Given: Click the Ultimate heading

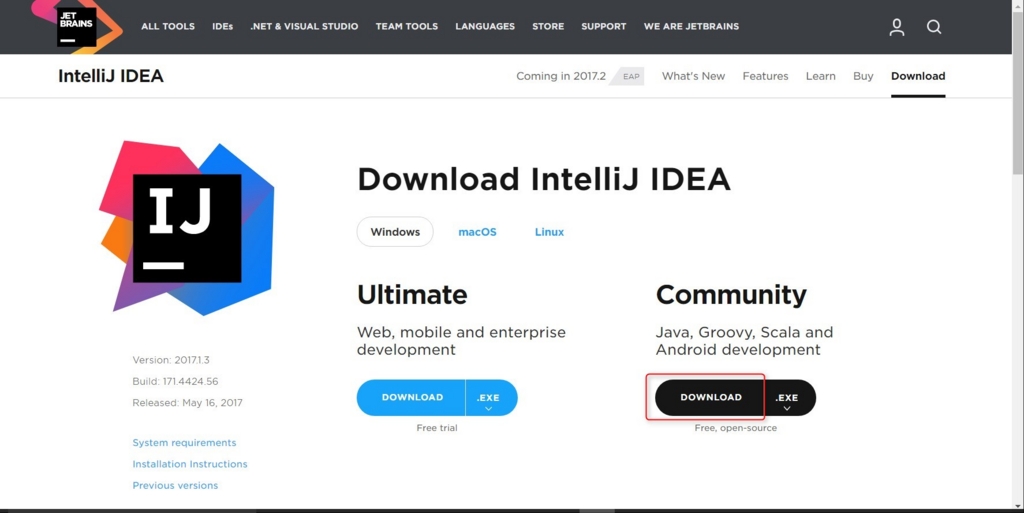Looking at the screenshot, I should (412, 295).
